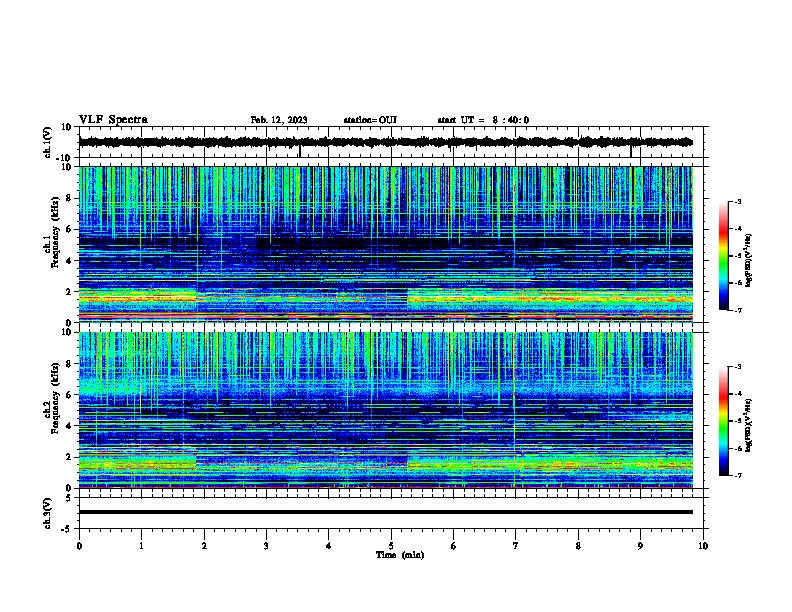Click the "4" kHz tick on ch.2 spectrogram axis
Image resolution: width=792 pixels, height=612 pixels.
(69, 426)
